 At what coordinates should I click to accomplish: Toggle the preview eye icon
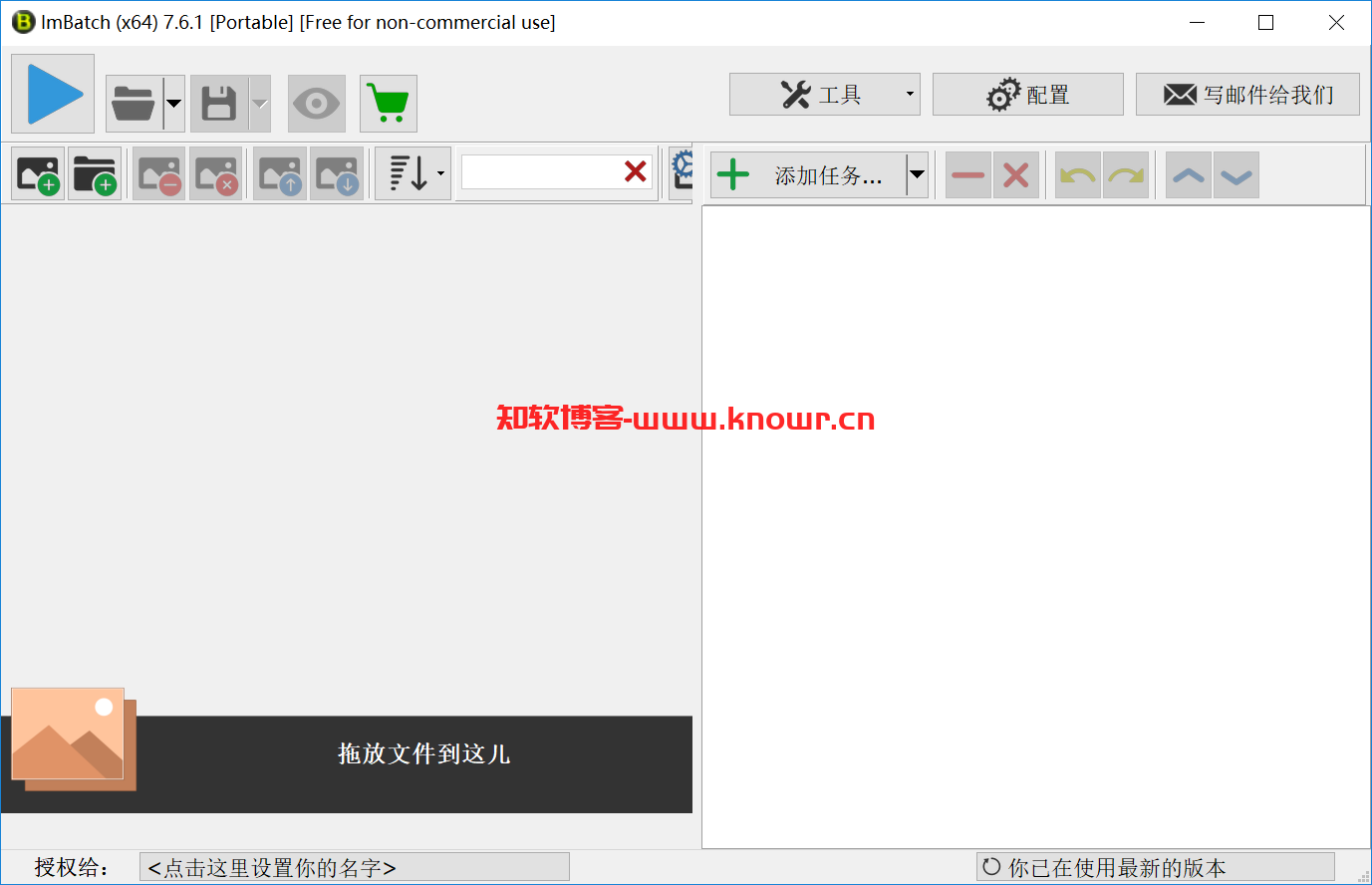click(x=317, y=104)
